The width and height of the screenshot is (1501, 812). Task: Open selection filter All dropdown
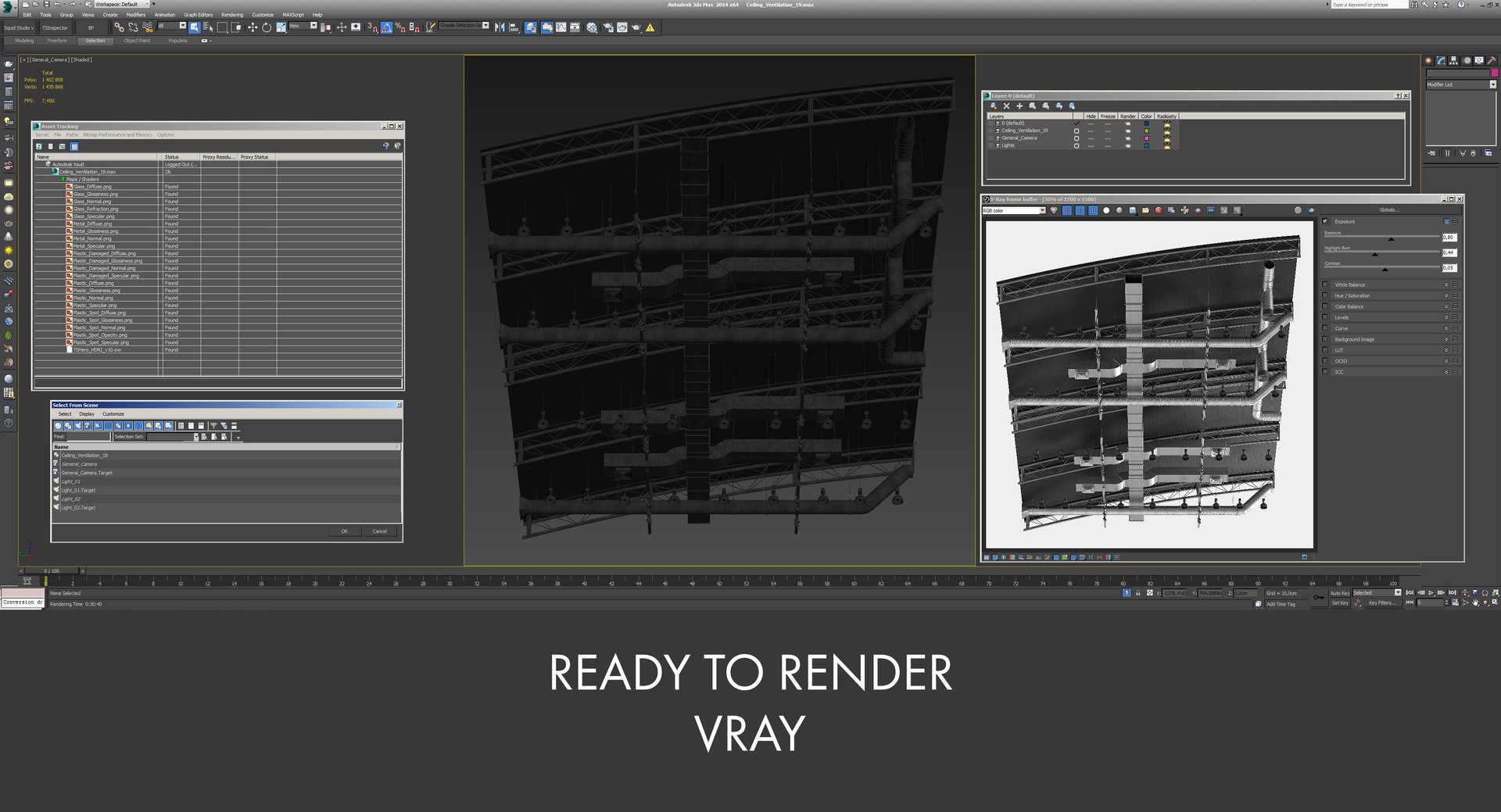[172, 26]
